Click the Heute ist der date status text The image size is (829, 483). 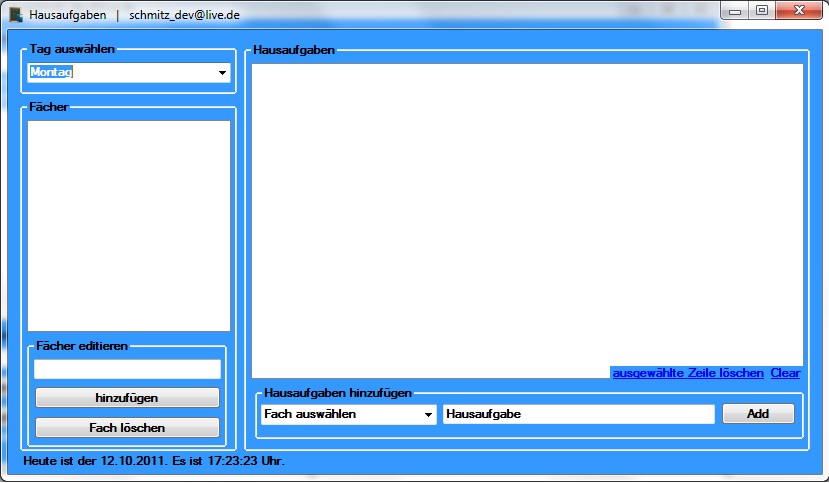153,461
